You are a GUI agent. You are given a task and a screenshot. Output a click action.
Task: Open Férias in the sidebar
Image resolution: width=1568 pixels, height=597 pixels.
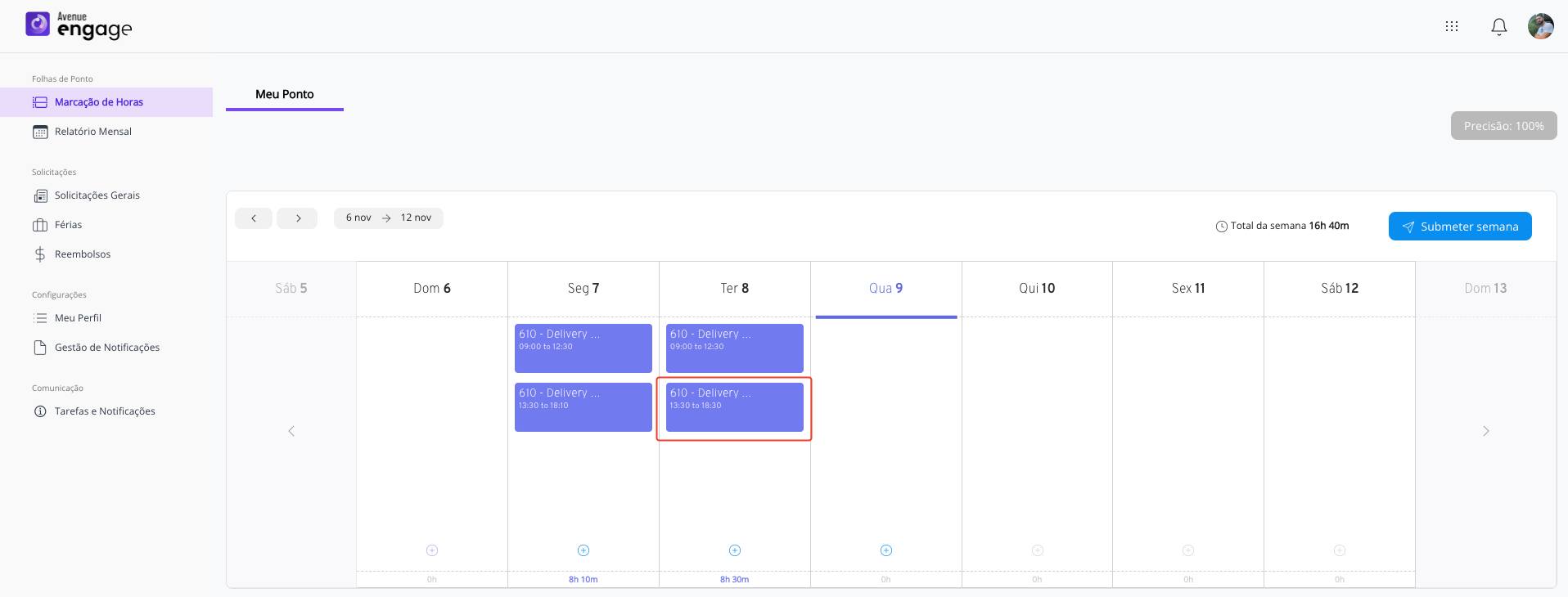[x=106, y=225]
